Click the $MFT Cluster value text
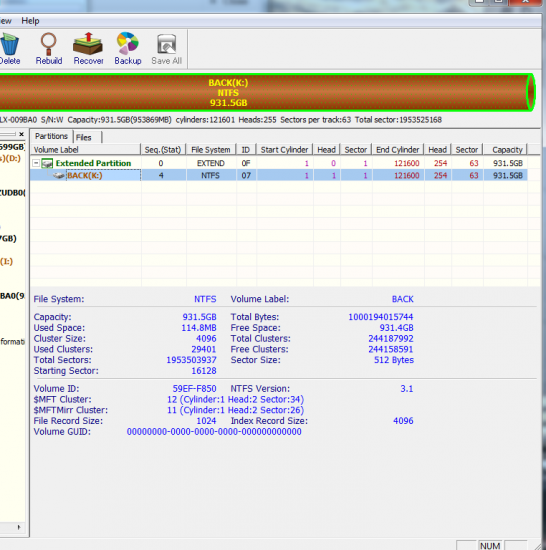Screen dimensions: 546x550 [x=235, y=400]
